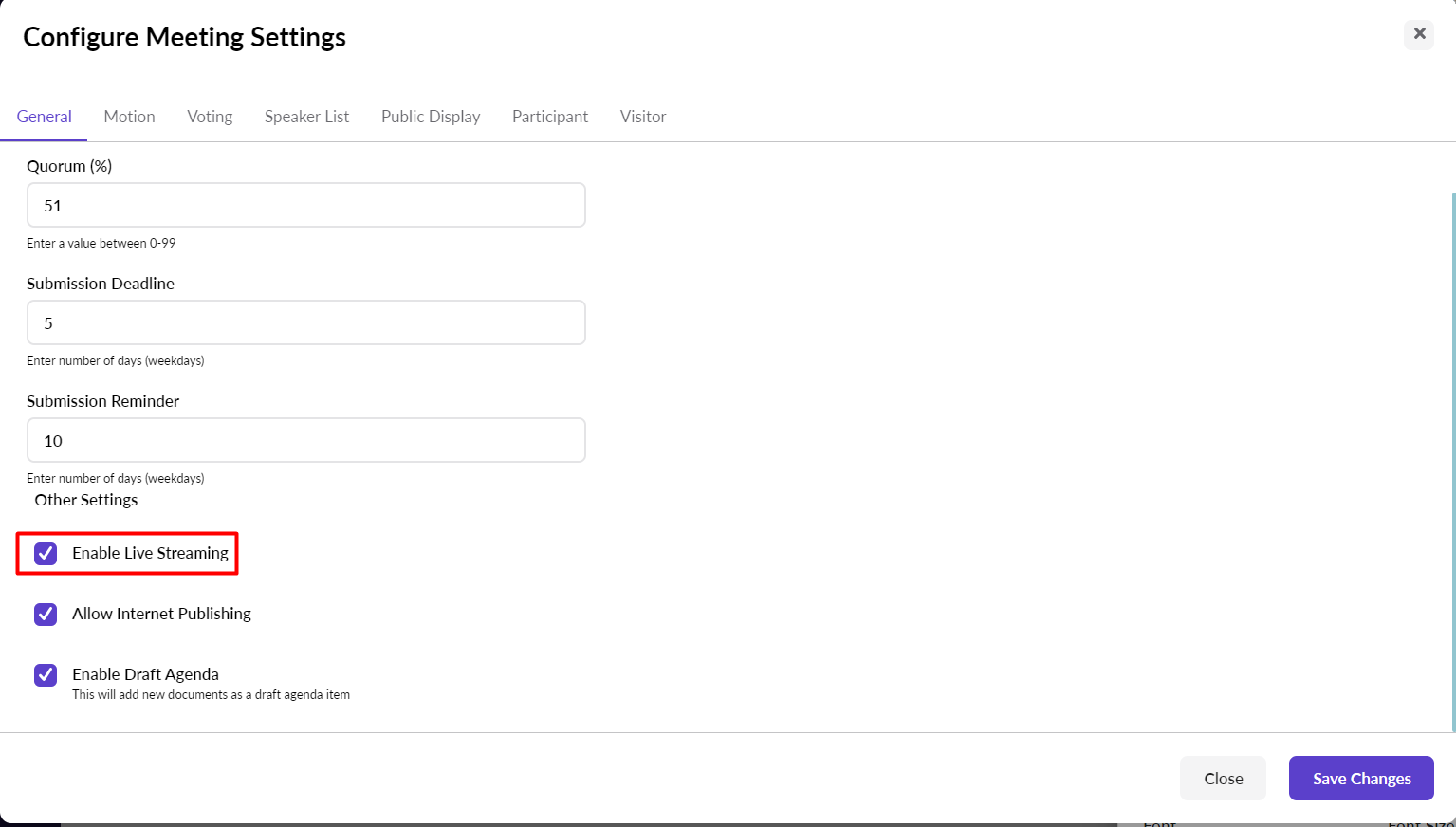Open the Participant settings tab
1456x827 pixels.
[550, 117]
